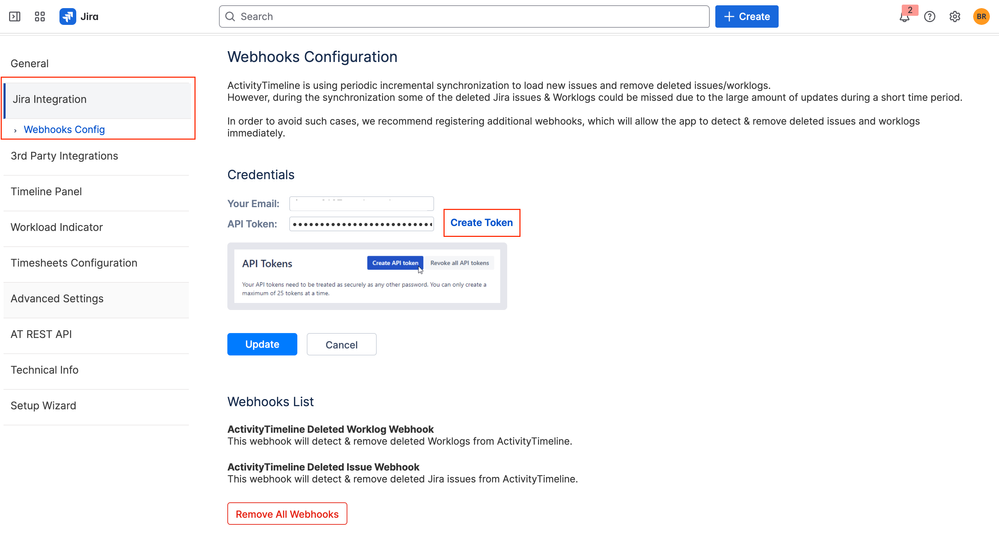Click the Your Email input field
999x536 pixels.
click(361, 203)
